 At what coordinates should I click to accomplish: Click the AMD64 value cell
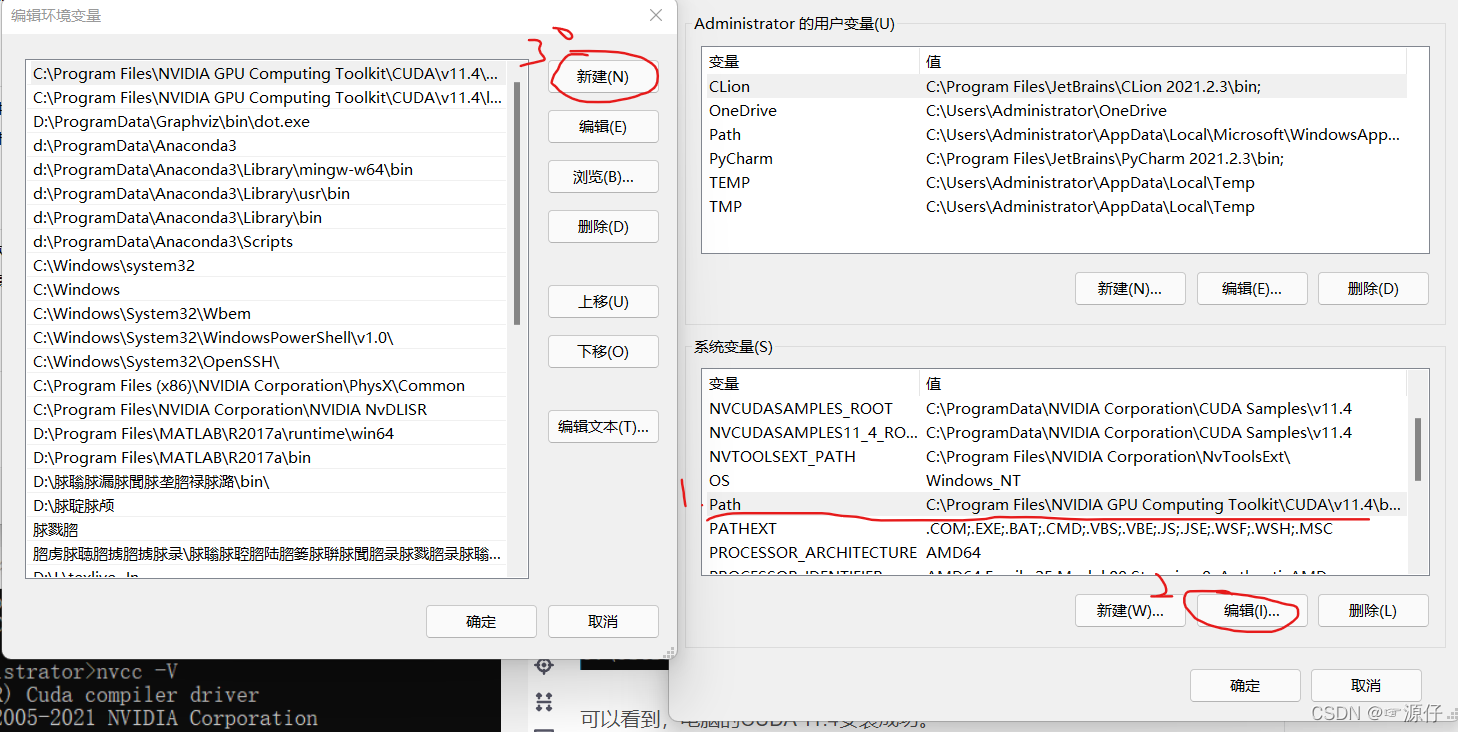click(954, 553)
